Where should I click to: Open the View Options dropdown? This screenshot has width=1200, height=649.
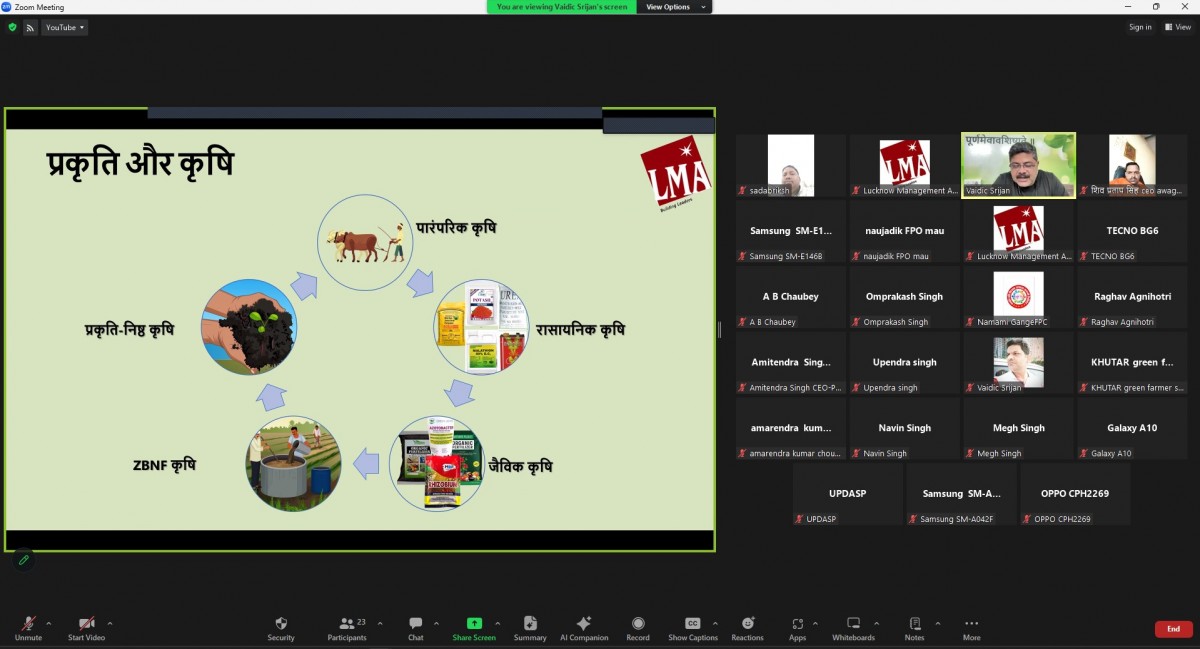point(675,7)
